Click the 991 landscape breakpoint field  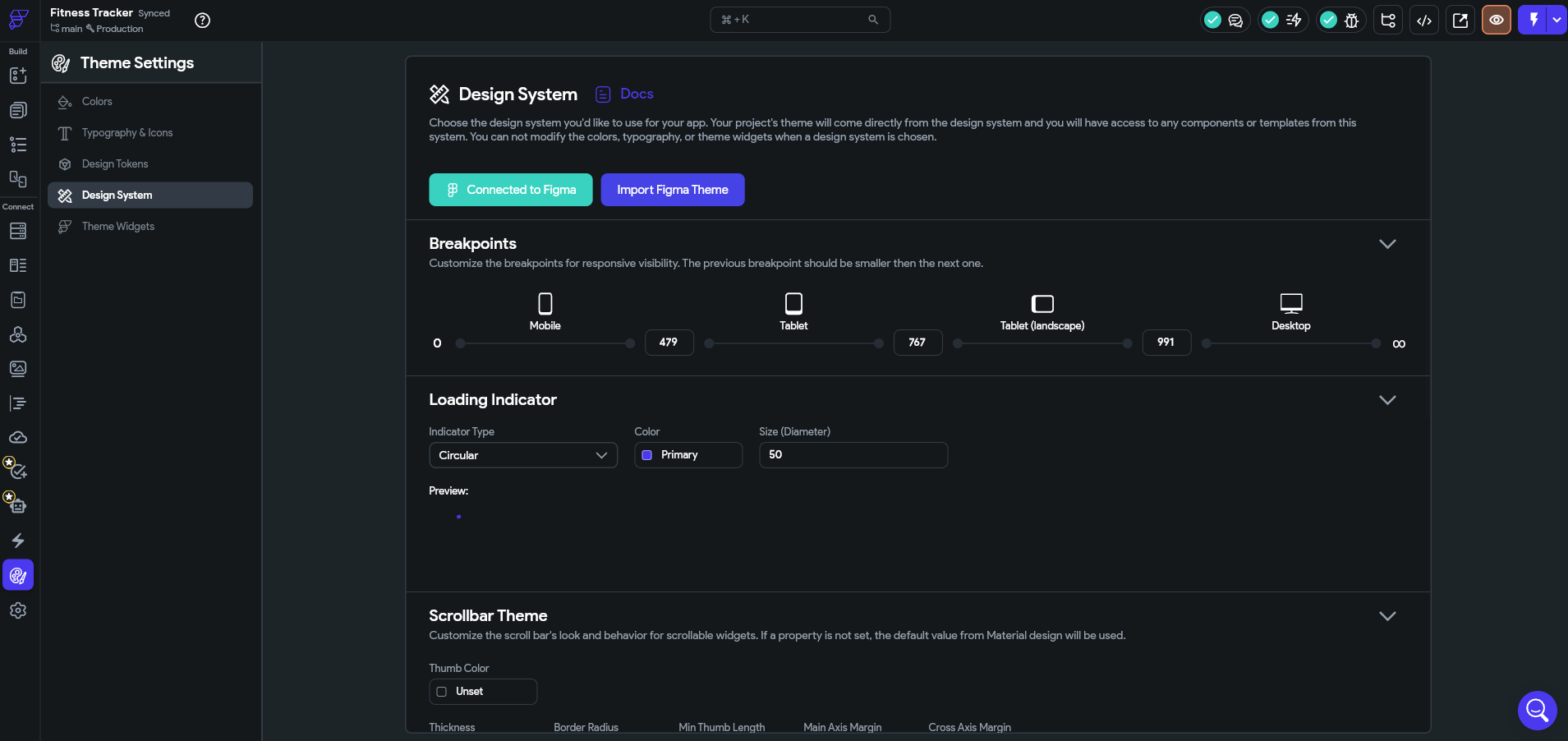1167,343
